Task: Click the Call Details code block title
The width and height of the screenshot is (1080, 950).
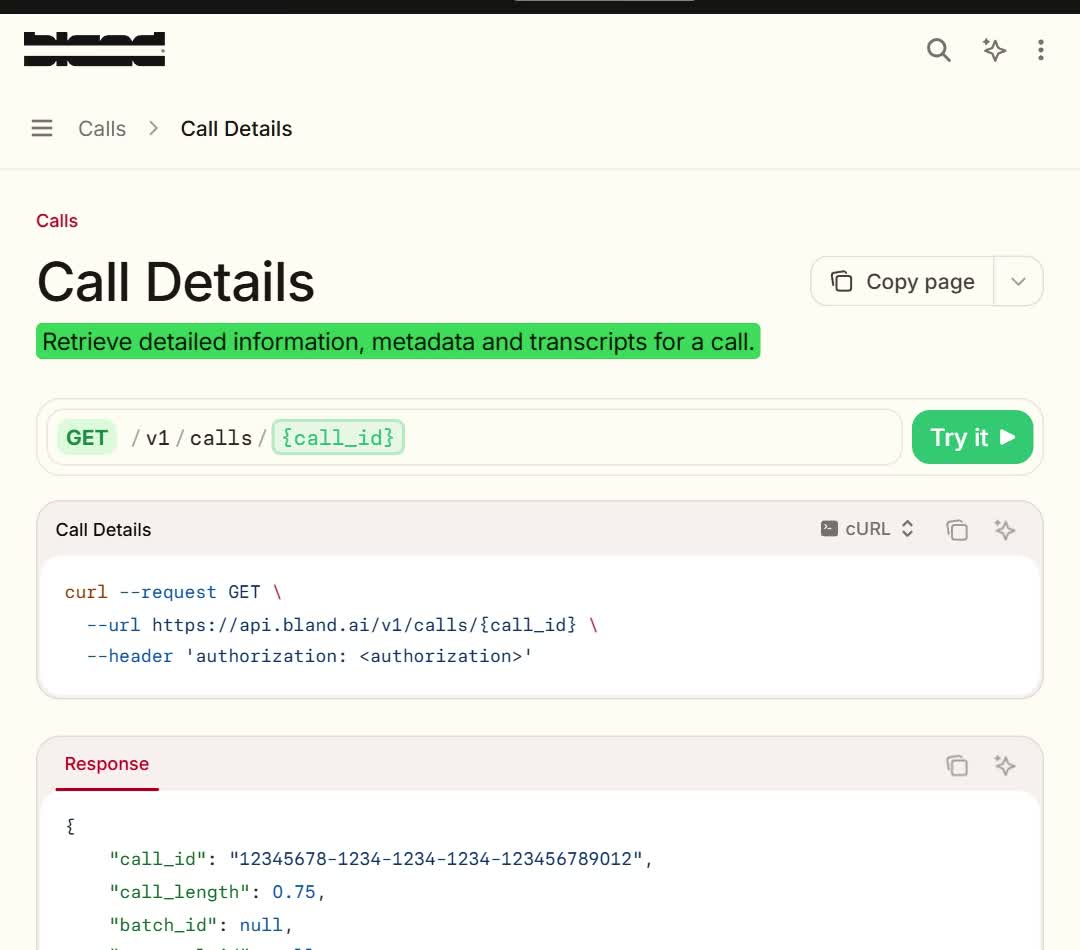Action: (x=103, y=530)
